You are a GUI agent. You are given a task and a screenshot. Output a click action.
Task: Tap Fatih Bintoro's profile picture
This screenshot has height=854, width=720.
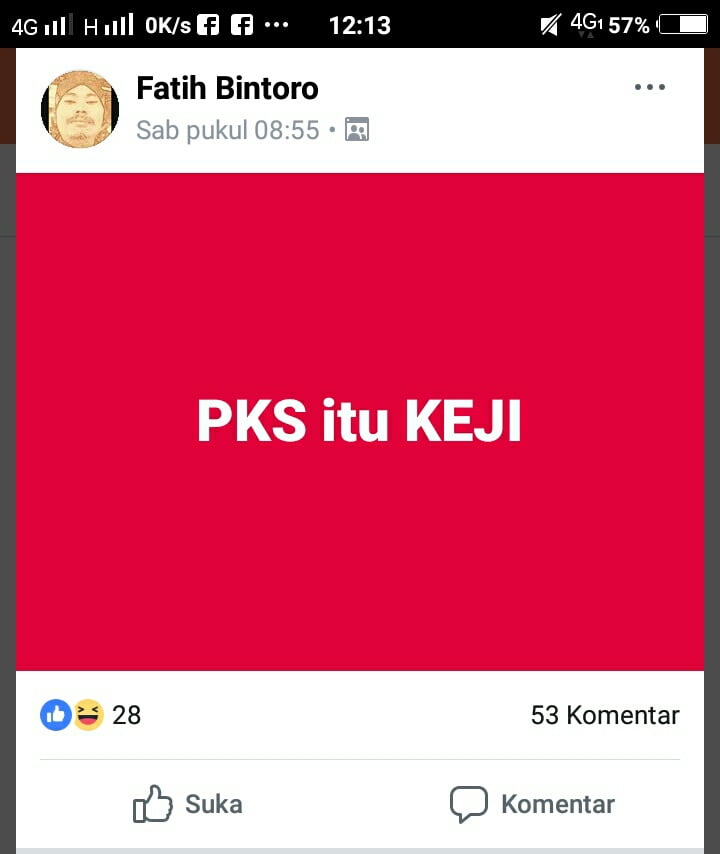[x=80, y=109]
